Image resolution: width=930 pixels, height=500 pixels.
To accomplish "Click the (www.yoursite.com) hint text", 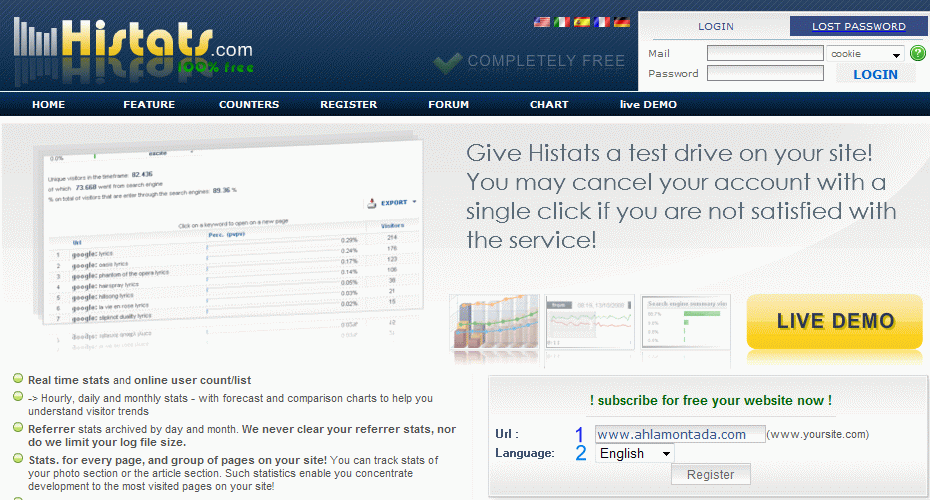I will pyautogui.click(x=818, y=434).
